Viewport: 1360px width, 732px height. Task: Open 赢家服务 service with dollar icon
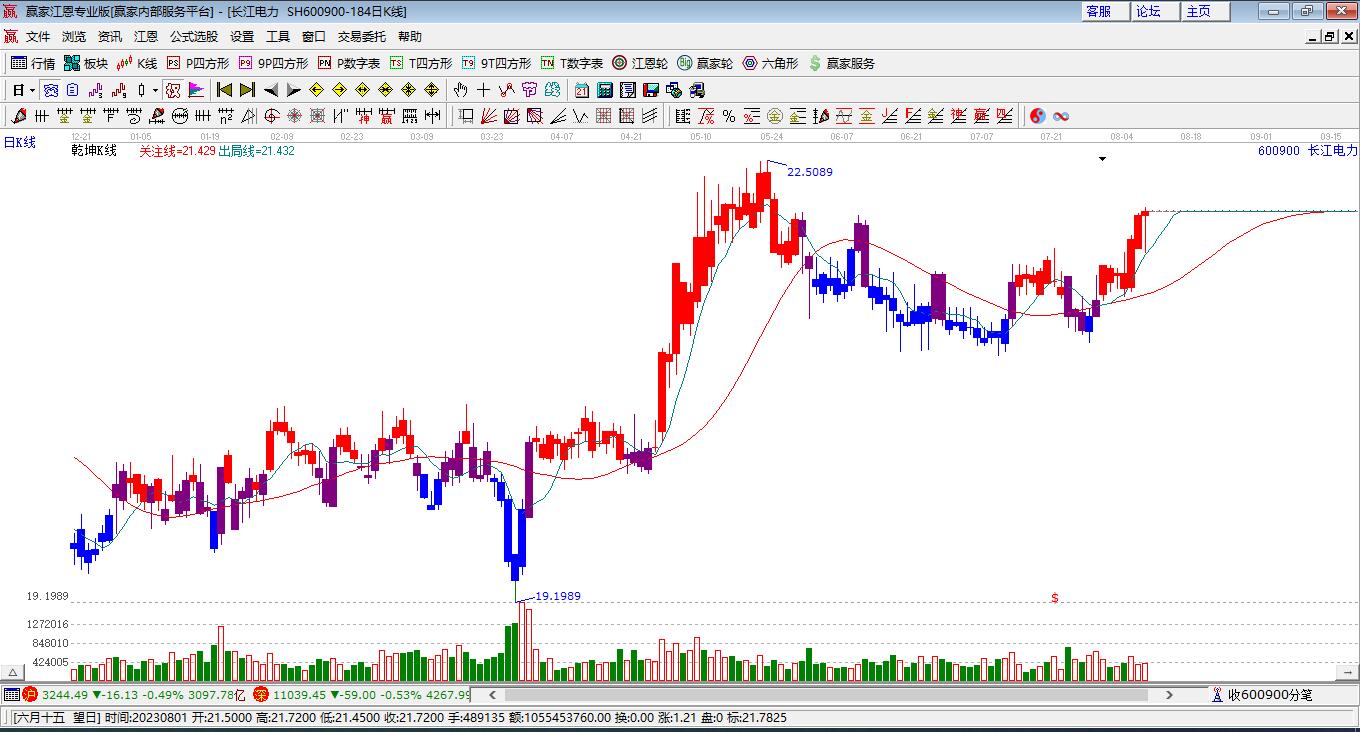click(x=841, y=63)
